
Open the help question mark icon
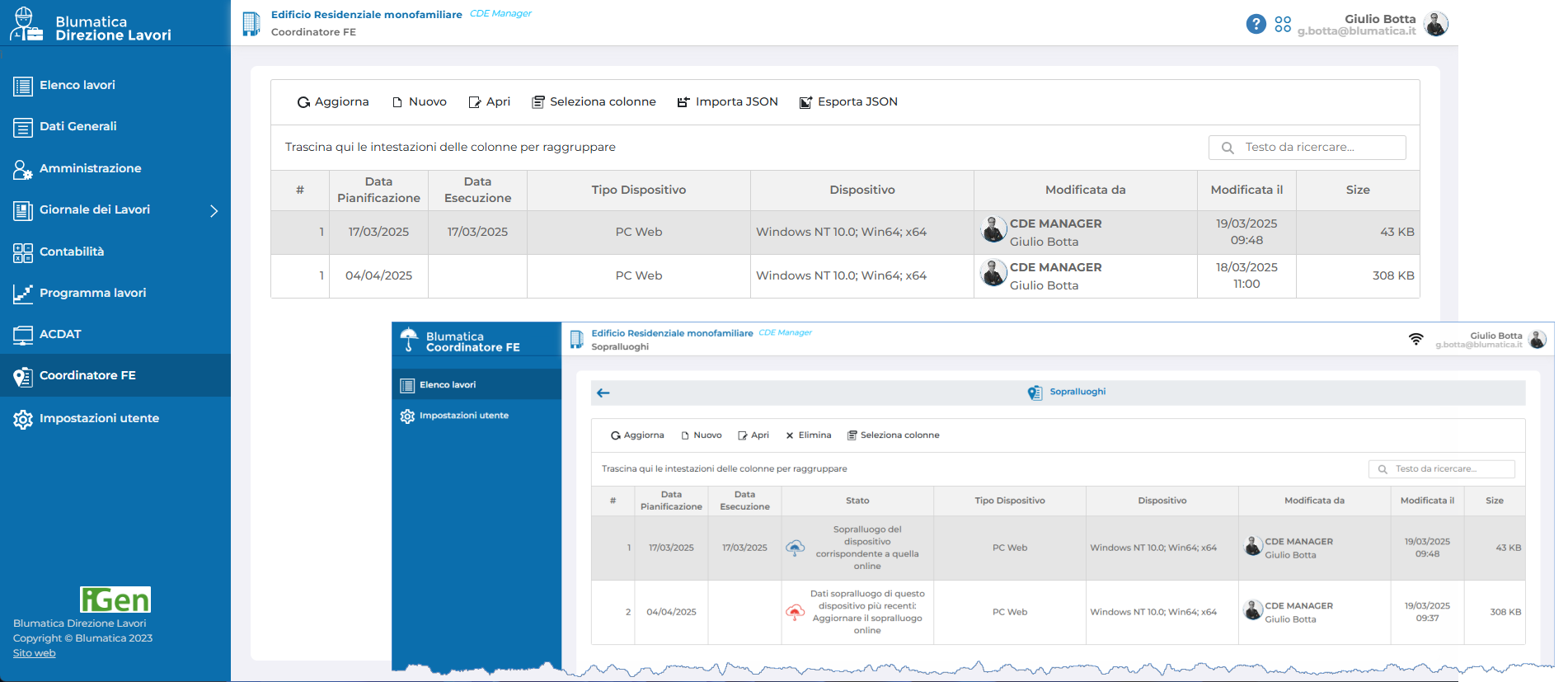(x=1256, y=24)
